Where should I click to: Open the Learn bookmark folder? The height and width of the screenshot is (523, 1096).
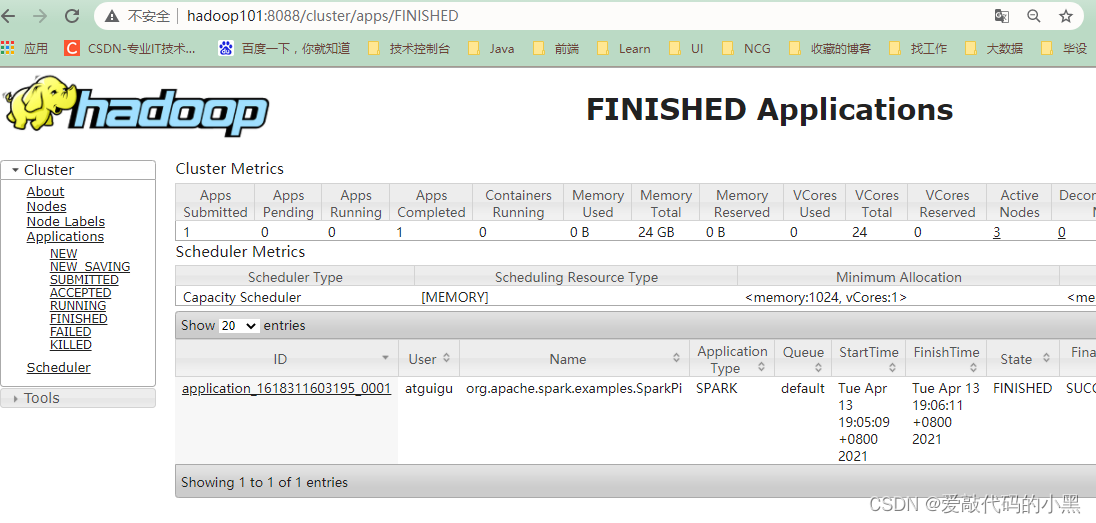click(x=623, y=48)
